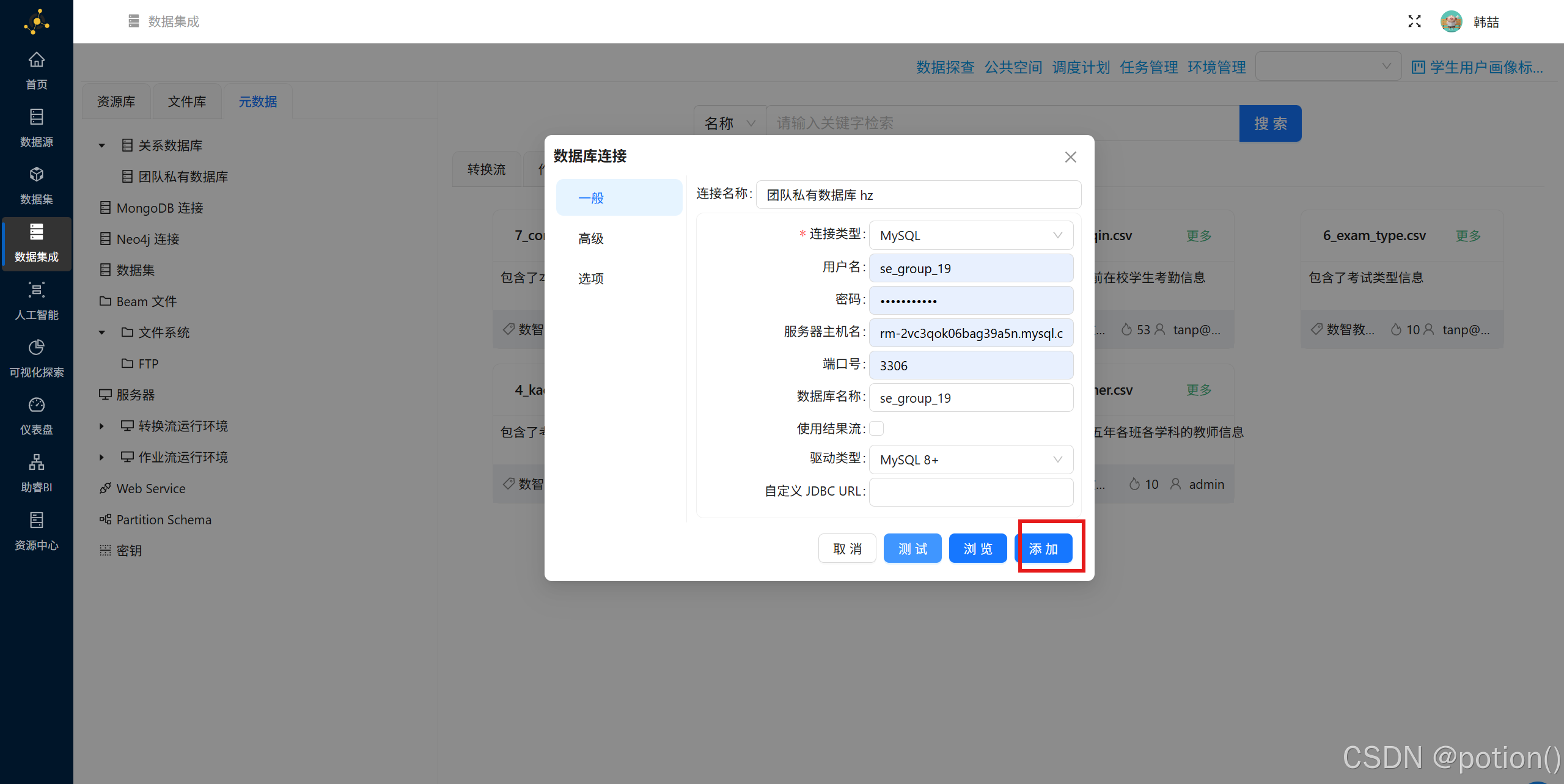Click into the 端口号 input field
This screenshot has height=784, width=1564.
[971, 365]
